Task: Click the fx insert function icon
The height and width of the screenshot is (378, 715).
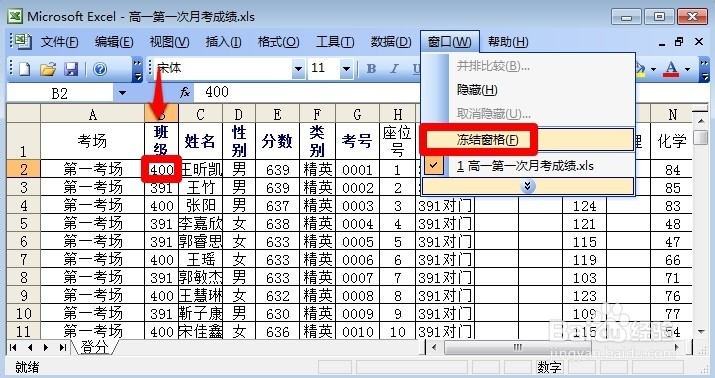Action: coord(185,93)
